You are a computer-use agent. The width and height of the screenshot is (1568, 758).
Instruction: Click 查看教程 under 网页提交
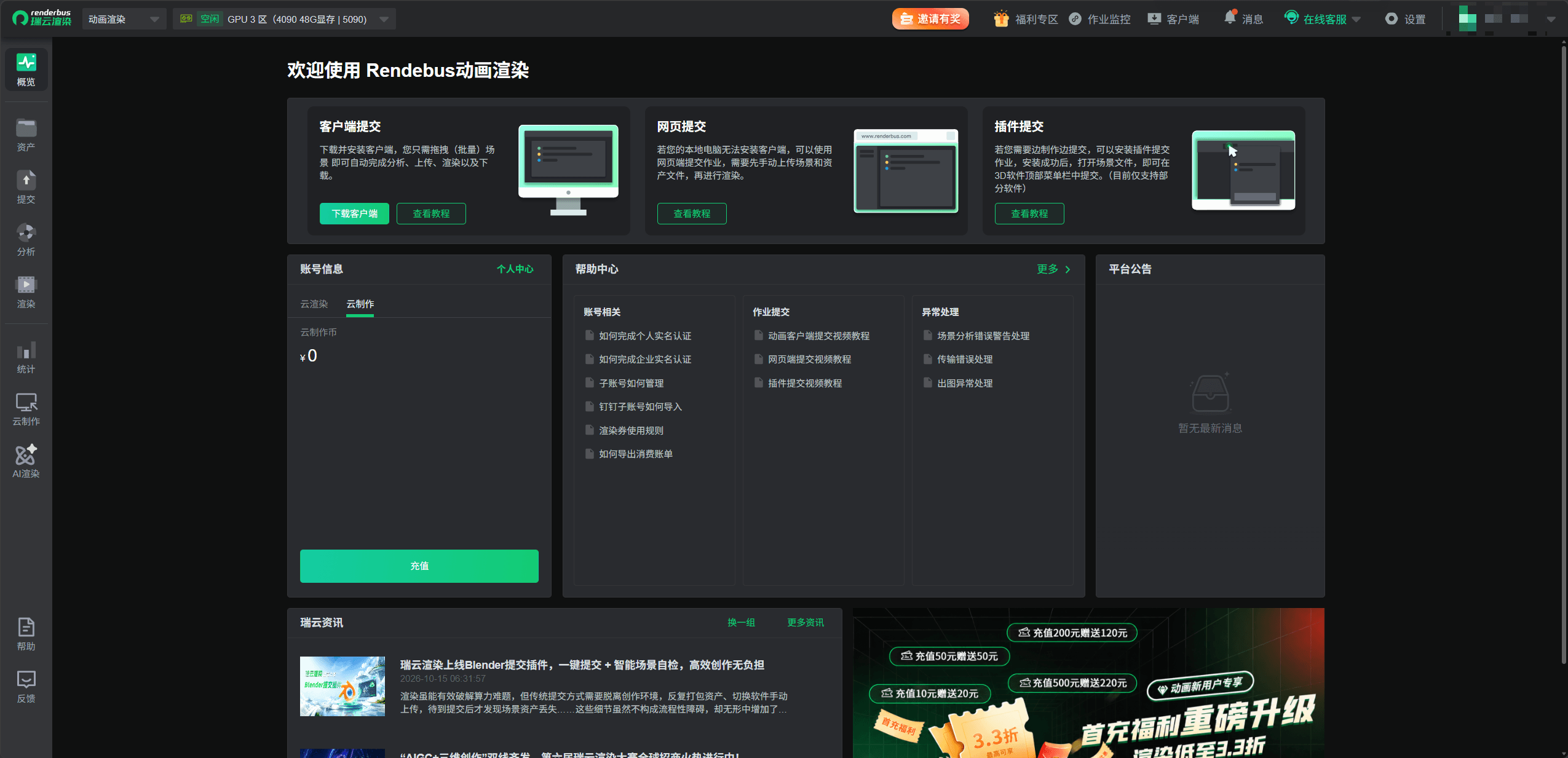692,213
